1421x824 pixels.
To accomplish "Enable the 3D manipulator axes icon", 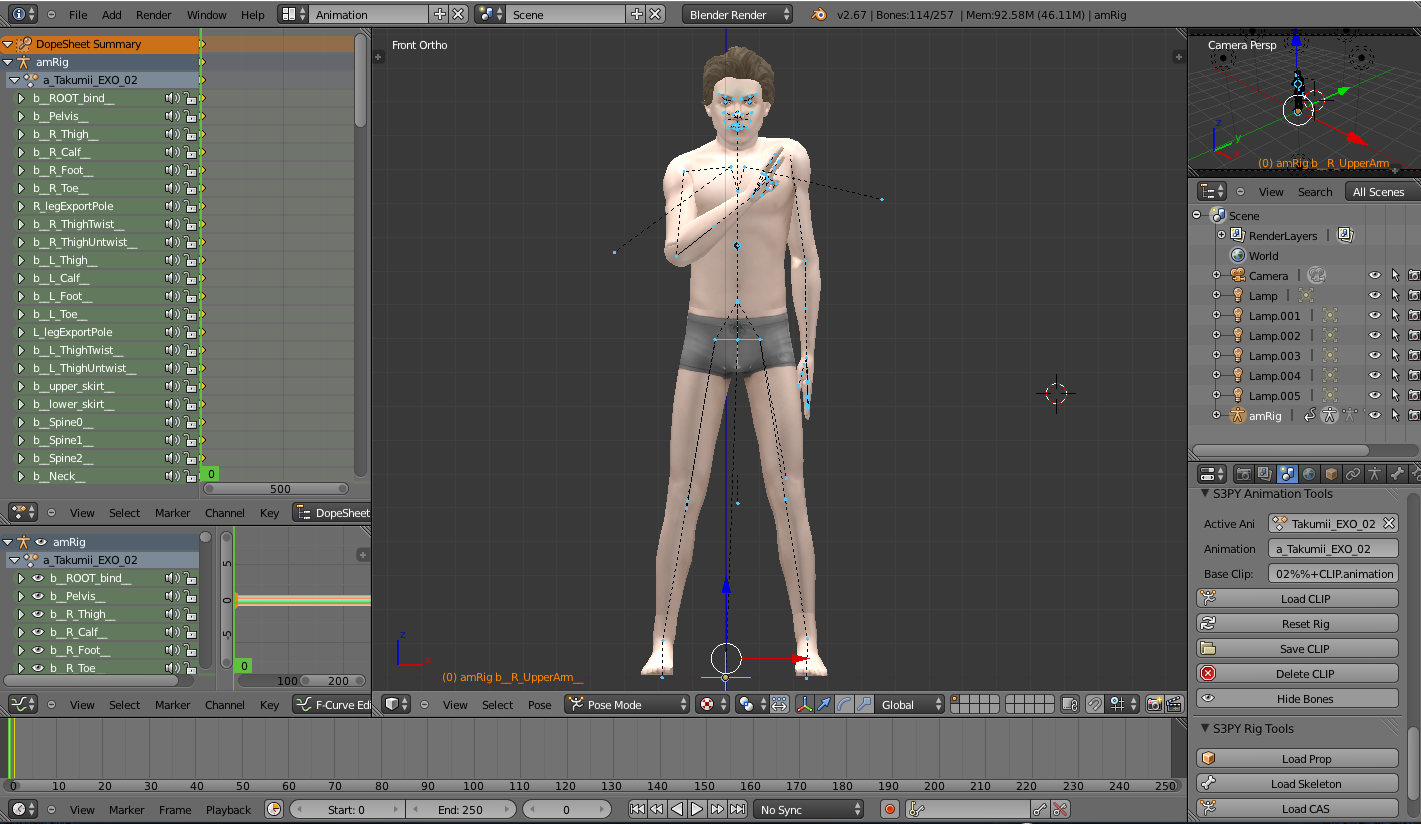I will 804,705.
